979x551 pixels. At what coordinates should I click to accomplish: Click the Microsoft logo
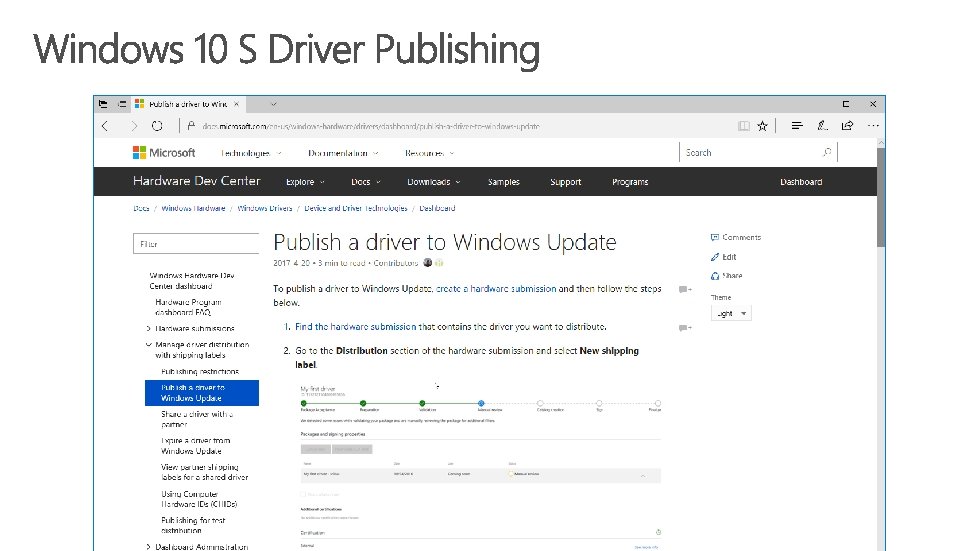click(164, 153)
